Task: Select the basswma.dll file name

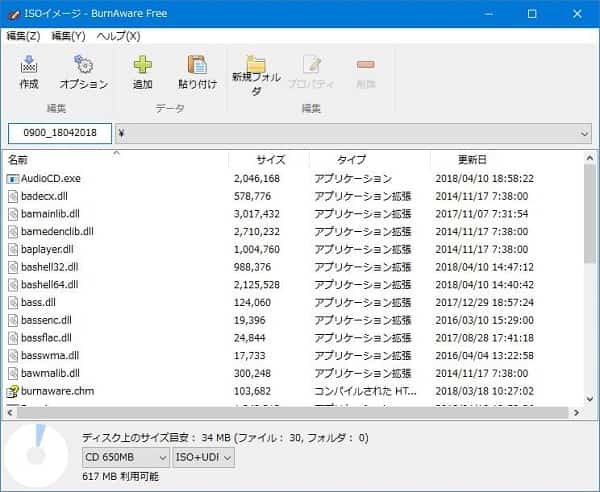Action: pos(50,356)
